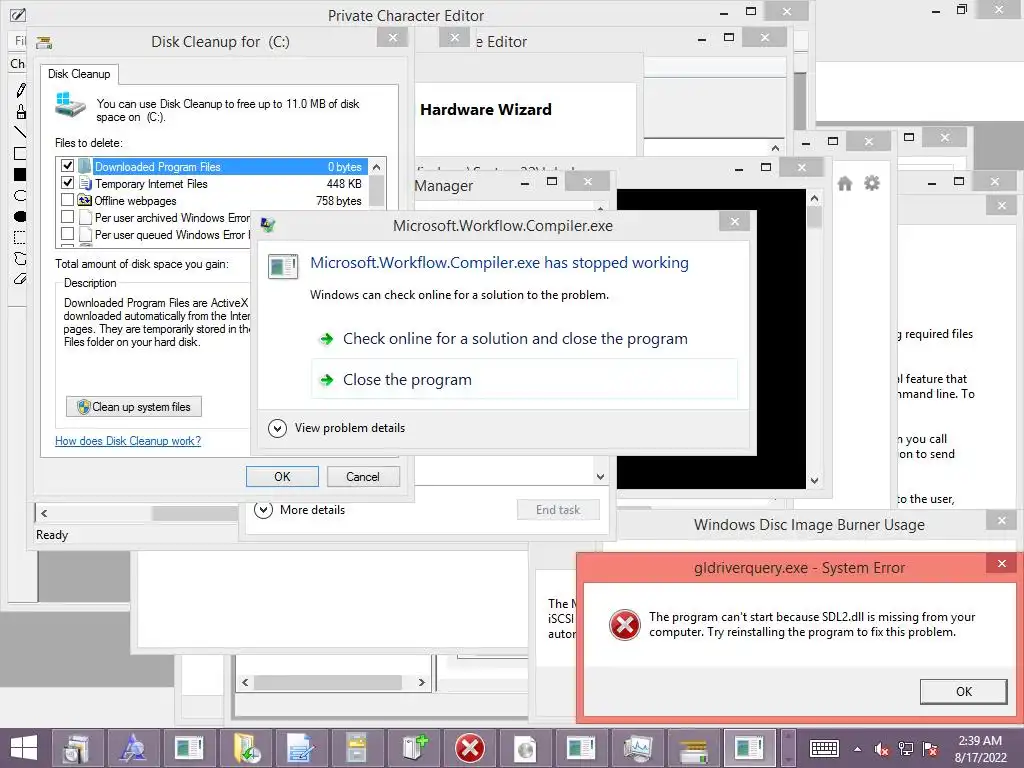Check Per user archived Windows Error checkbox
This screenshot has width=1024, height=768.
67,217
